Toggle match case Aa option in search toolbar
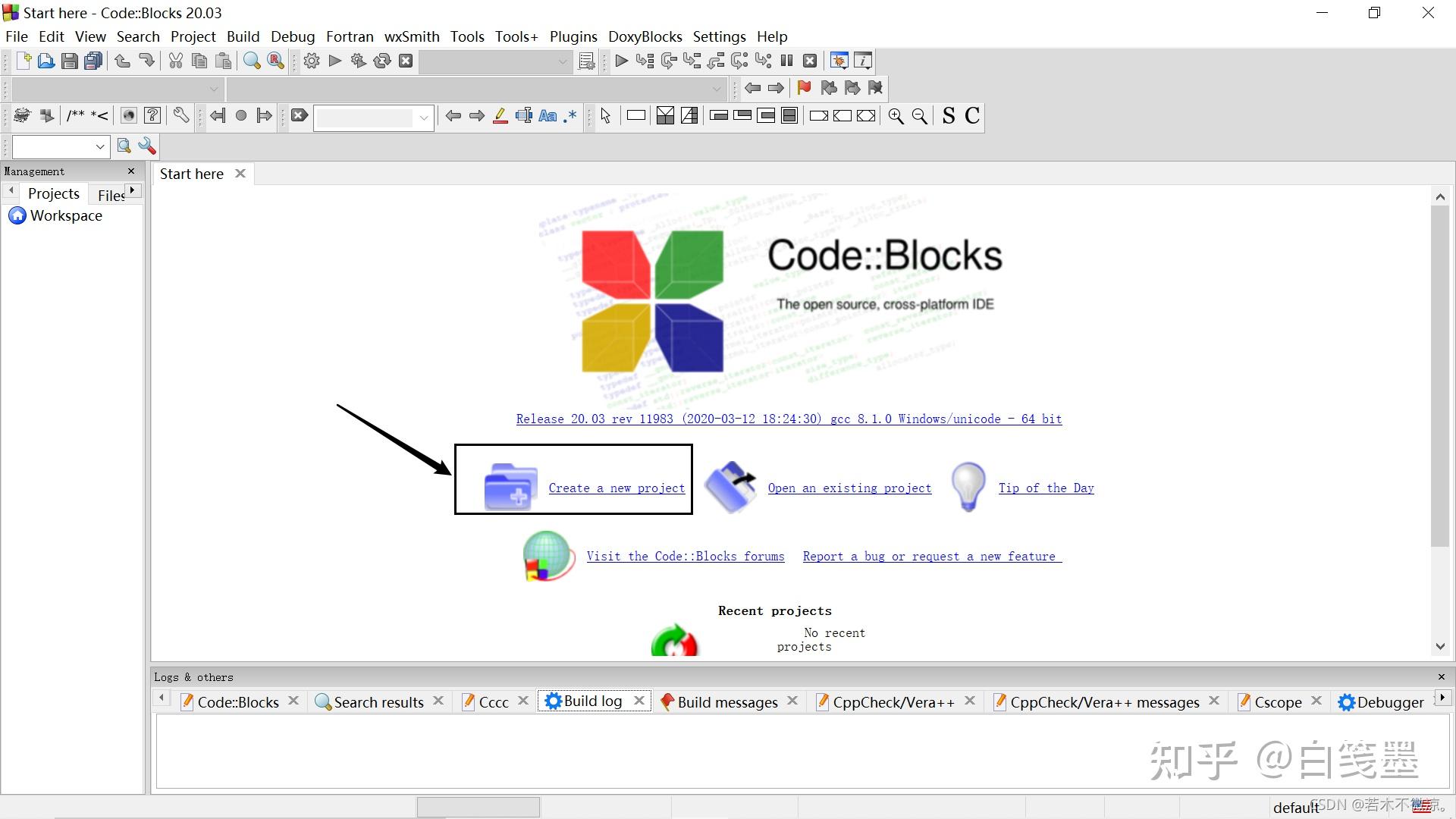Viewport: 1456px width, 819px height. click(548, 116)
